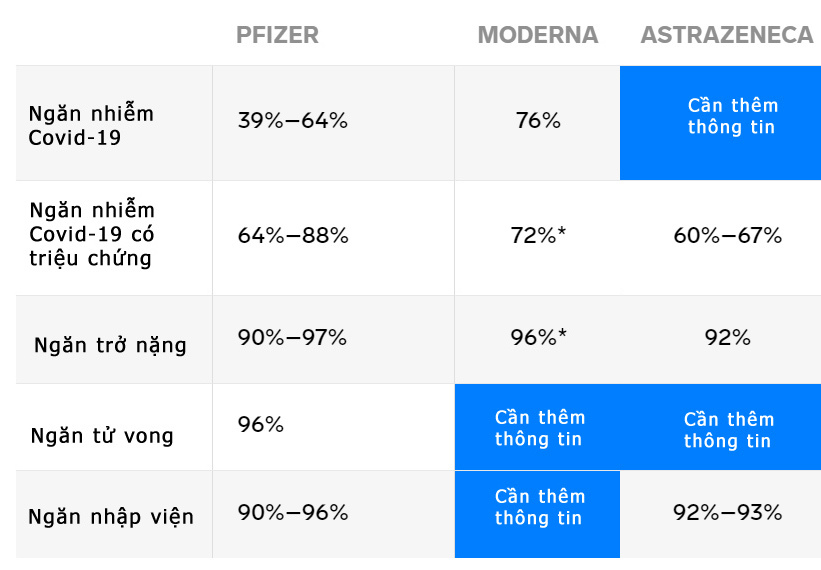The image size is (821, 570).
Task: Select Moderna's blue cell in Ngăn nhập viện row
Action: (538, 507)
